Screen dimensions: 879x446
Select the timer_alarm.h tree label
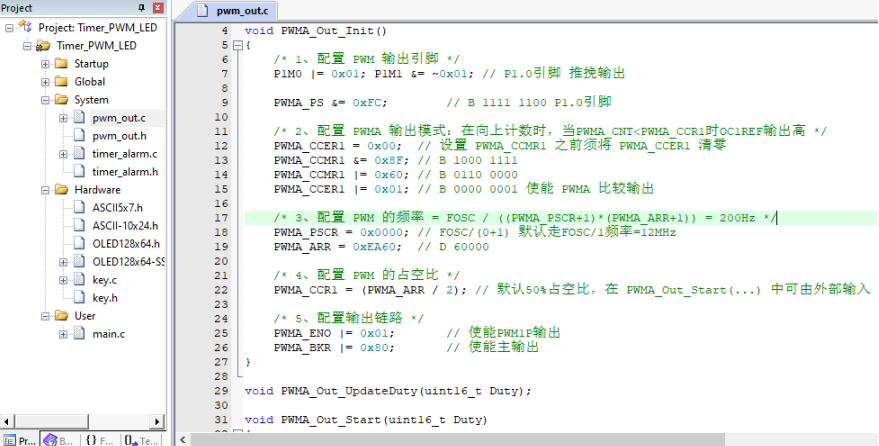pyautogui.click(x=125, y=171)
